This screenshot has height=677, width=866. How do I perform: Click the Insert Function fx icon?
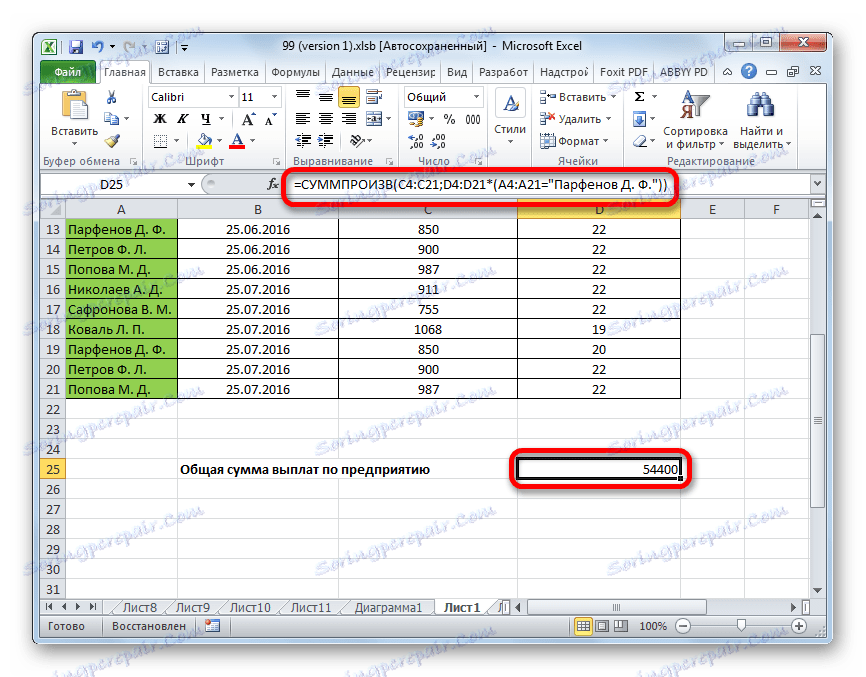tap(273, 185)
